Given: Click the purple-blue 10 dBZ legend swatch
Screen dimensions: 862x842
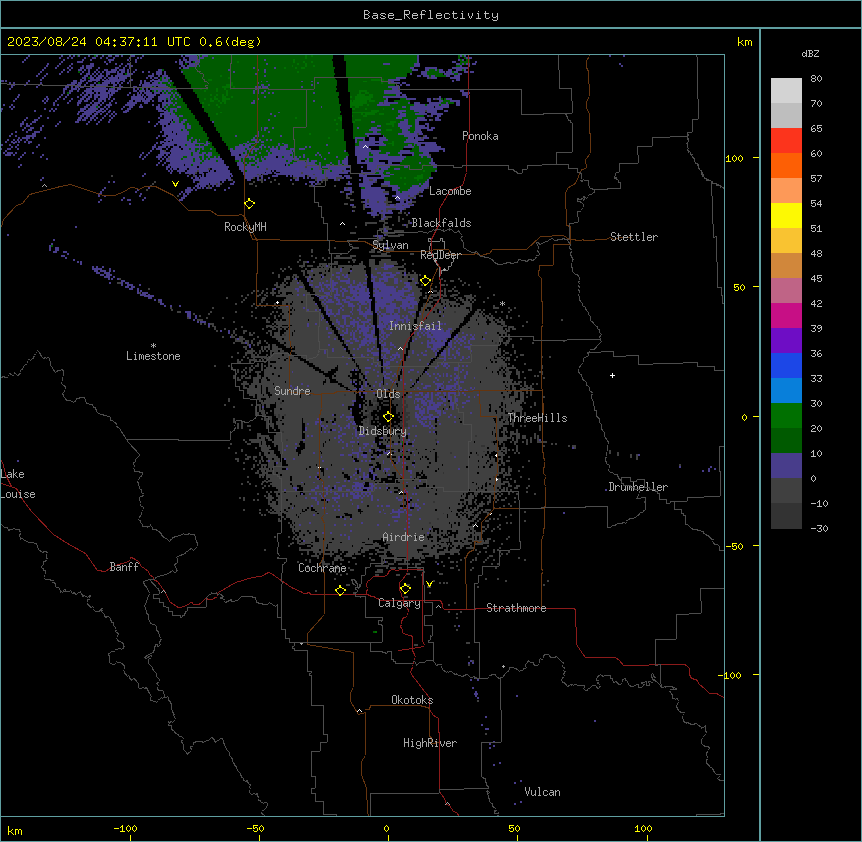Looking at the screenshot, I should click(786, 466).
